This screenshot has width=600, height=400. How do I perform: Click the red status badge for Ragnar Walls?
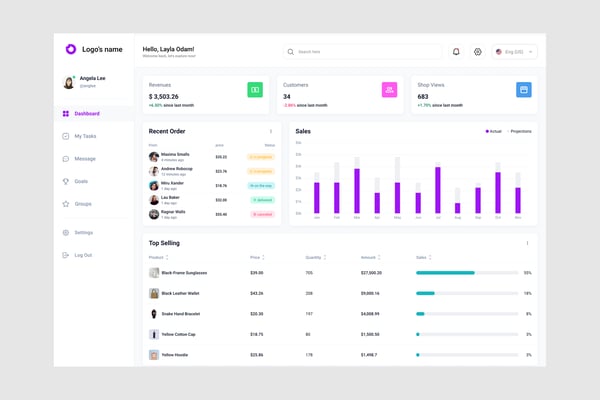pyautogui.click(x=262, y=214)
